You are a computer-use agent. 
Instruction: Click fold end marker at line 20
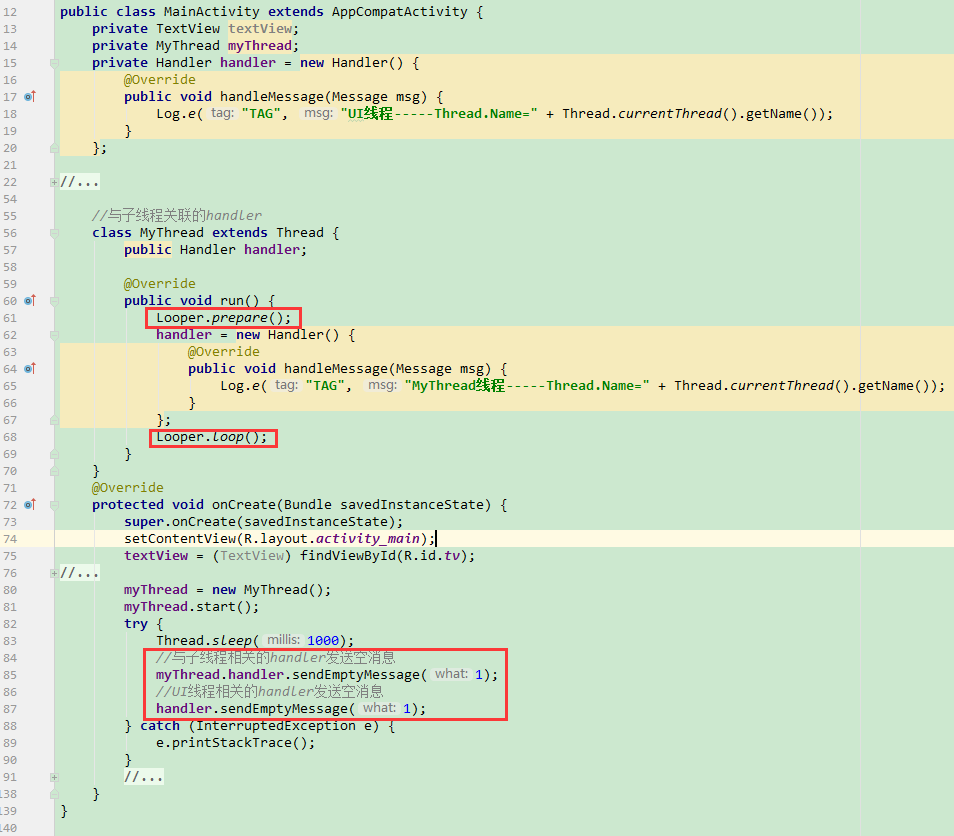[x=54, y=148]
